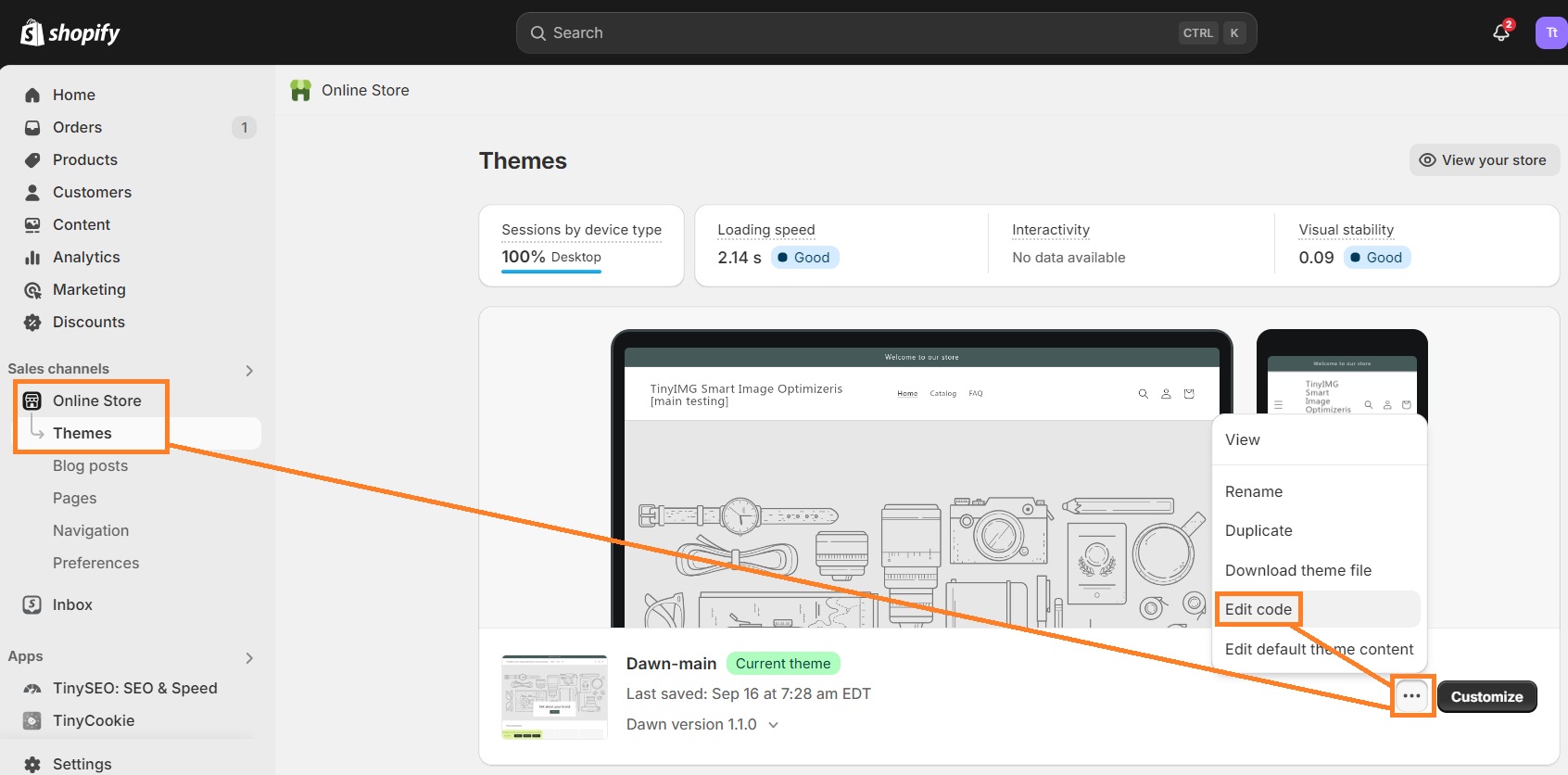Click the search icon in desktop theme preview

tap(1143, 394)
